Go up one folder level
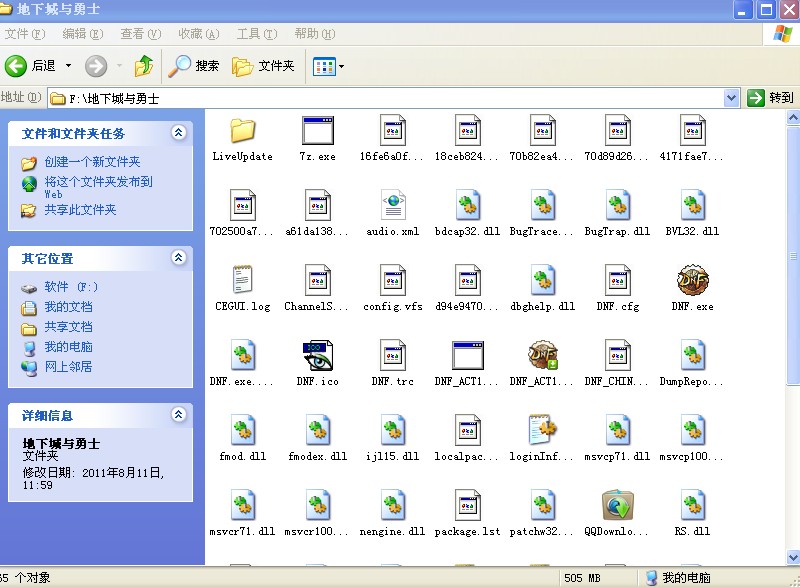This screenshot has height=587, width=800. pos(144,66)
